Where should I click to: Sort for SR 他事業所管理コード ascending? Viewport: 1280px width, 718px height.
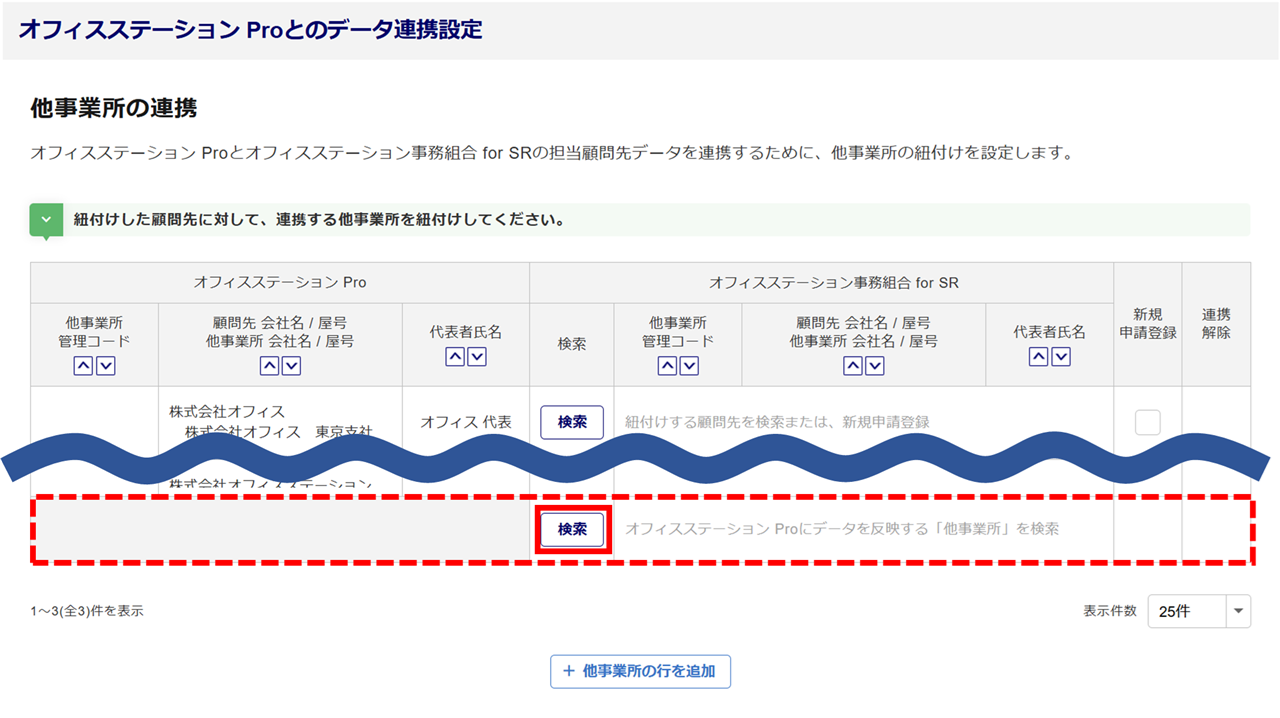(x=667, y=366)
